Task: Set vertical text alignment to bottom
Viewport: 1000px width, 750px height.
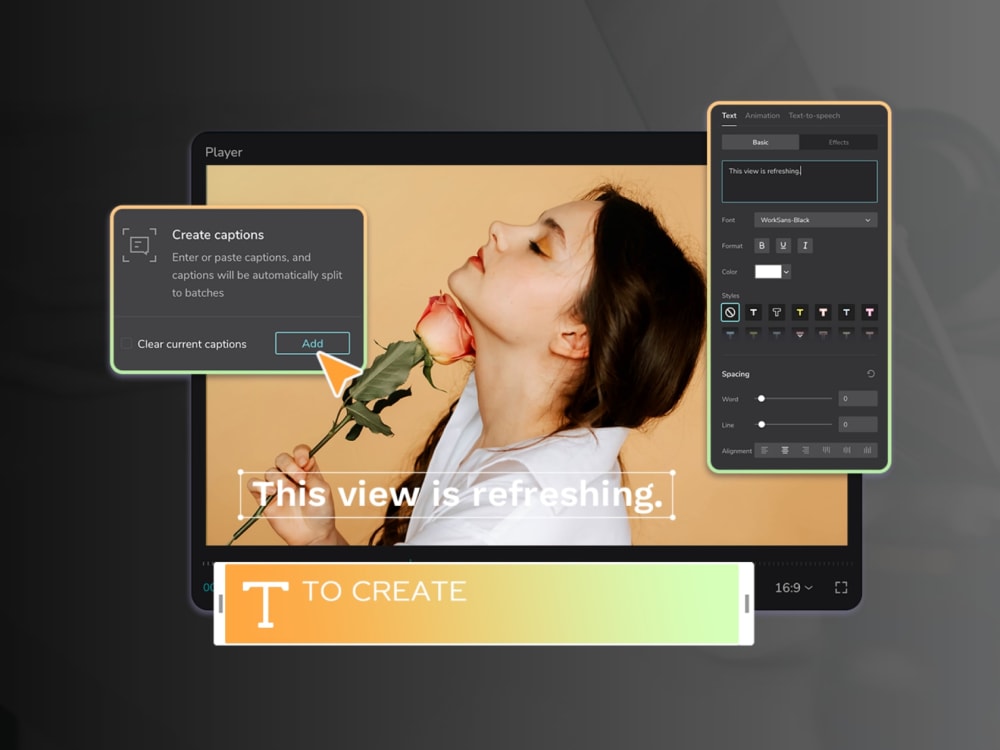Action: (867, 450)
